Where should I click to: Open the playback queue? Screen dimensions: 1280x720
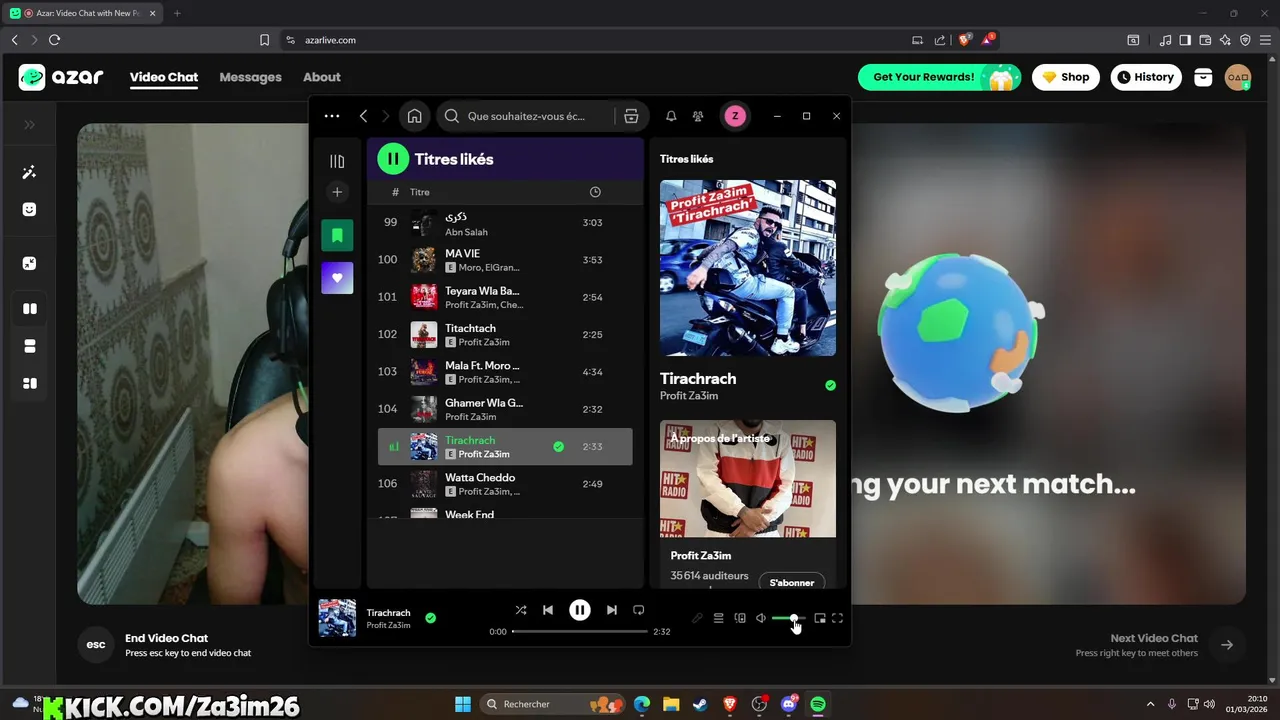pyautogui.click(x=718, y=618)
